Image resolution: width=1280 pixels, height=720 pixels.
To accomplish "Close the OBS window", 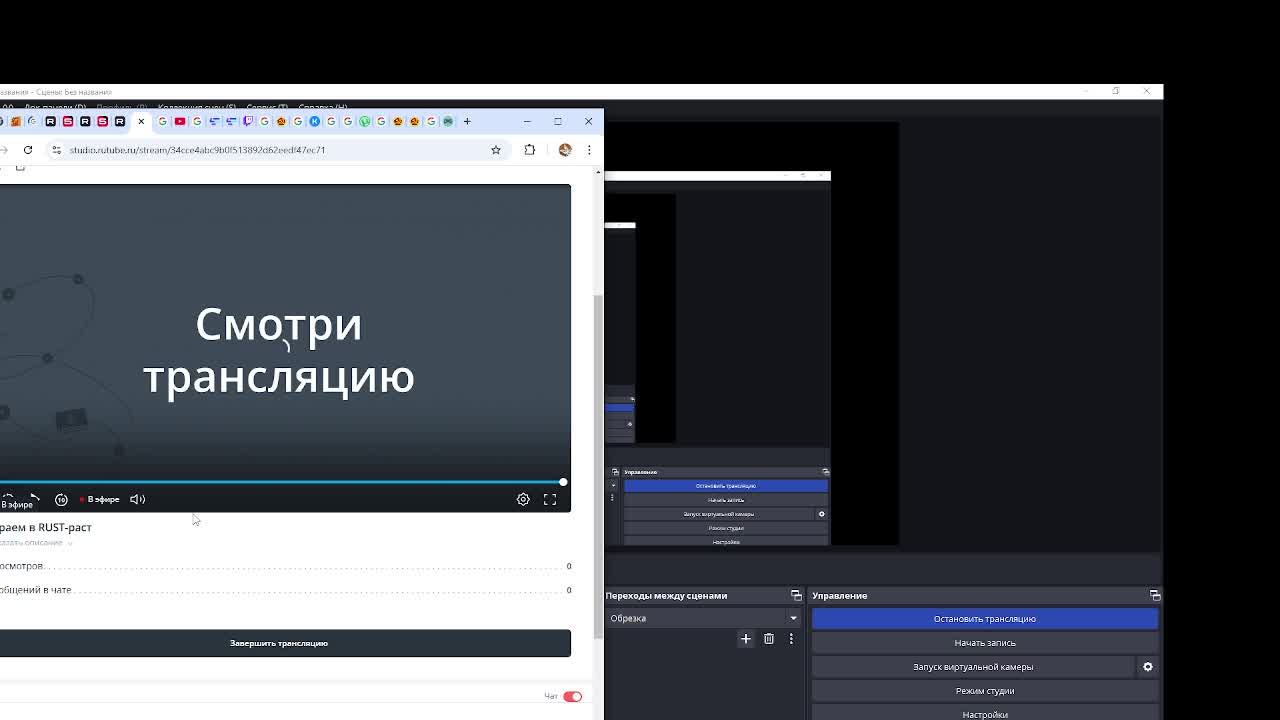I will [x=1147, y=91].
